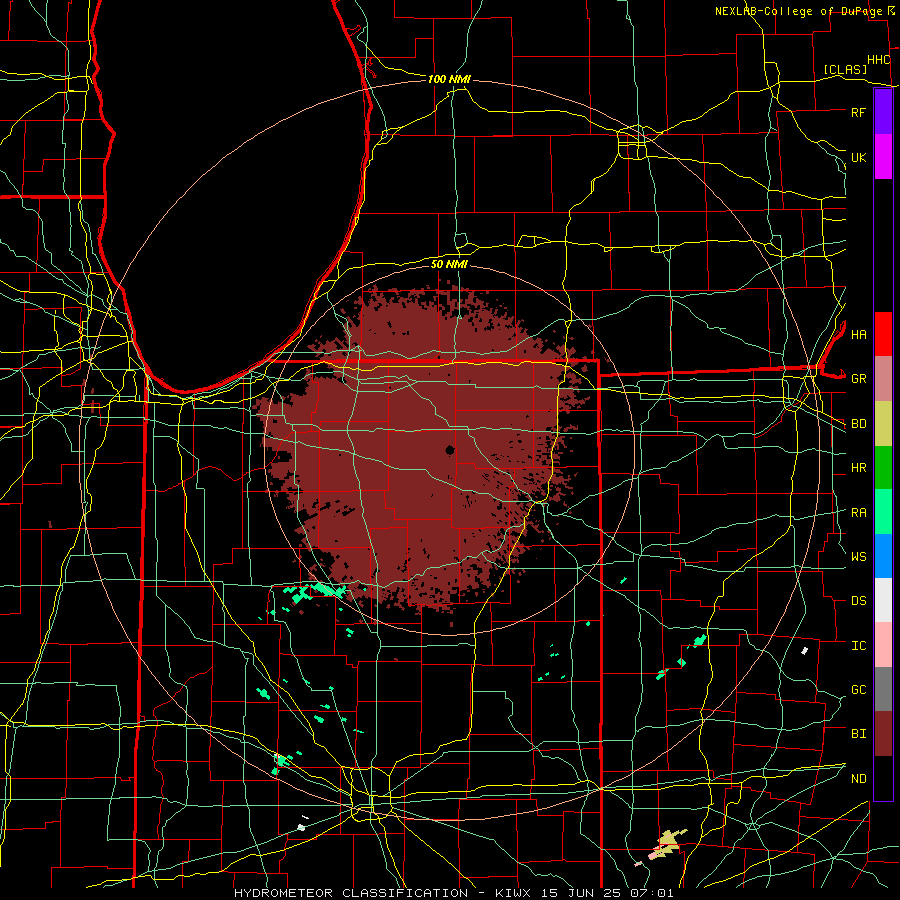Screen dimensions: 900x900
Task: Click the "WS" legend label
Action: 858,556
